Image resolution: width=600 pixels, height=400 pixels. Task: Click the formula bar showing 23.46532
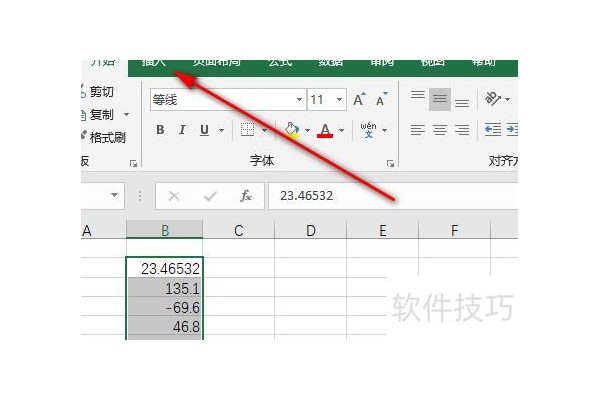point(393,196)
